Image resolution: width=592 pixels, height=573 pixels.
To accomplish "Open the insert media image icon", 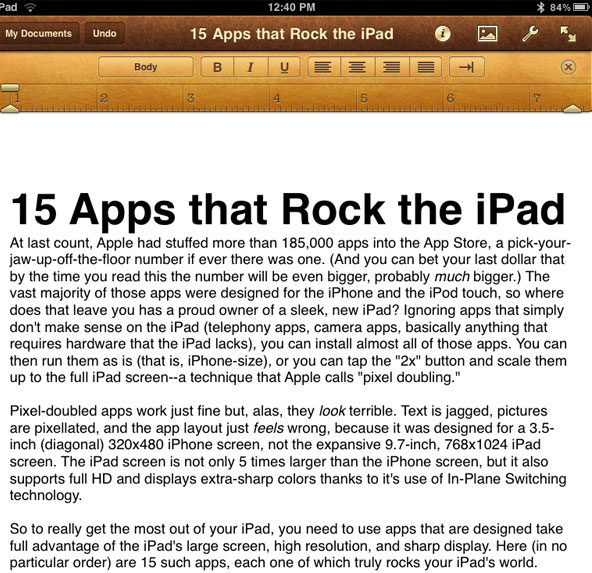I will click(487, 34).
